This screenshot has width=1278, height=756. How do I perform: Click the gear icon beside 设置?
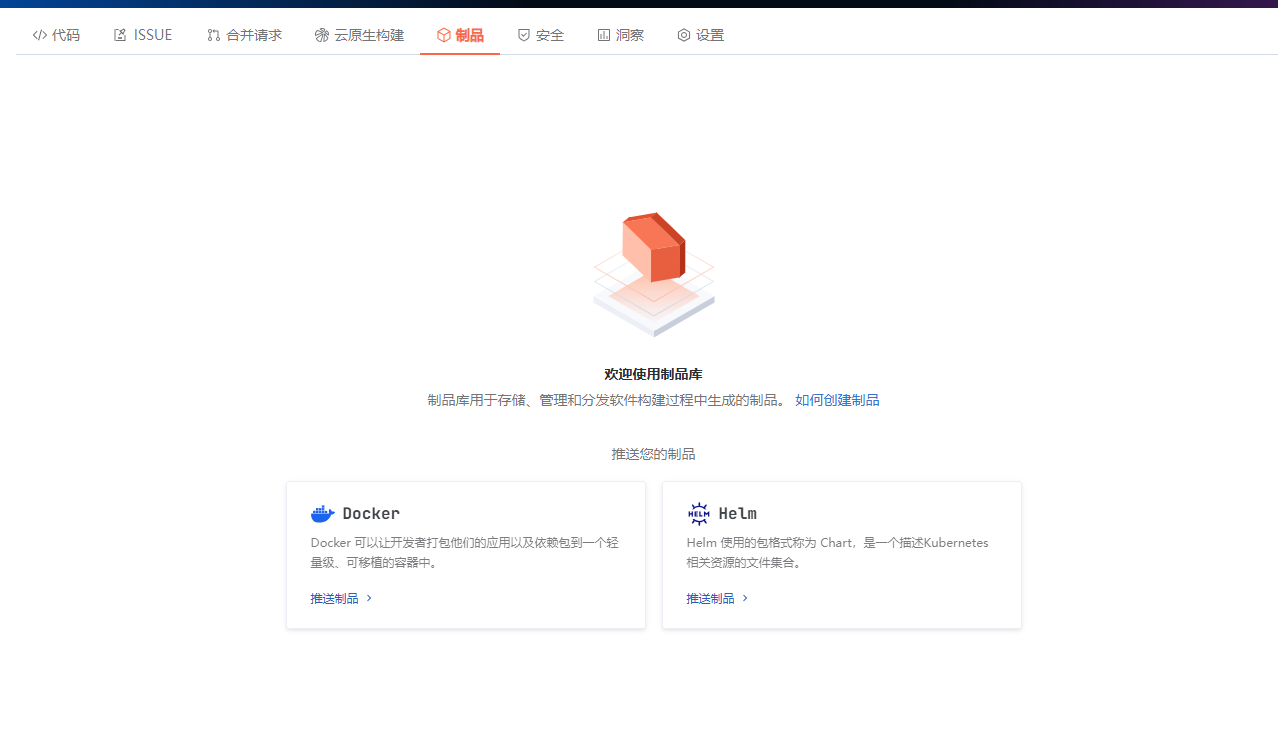(x=684, y=35)
